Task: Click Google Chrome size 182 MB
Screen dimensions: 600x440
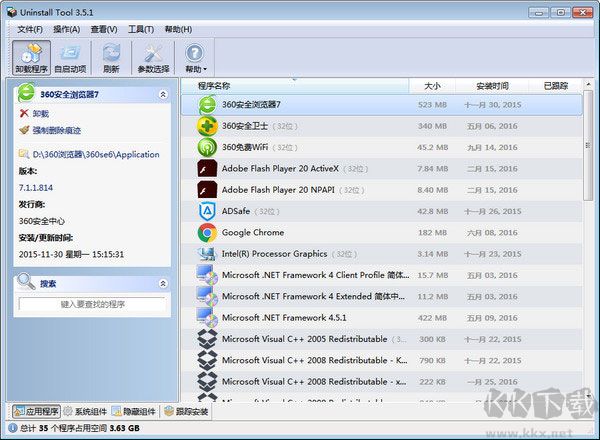Action: 430,233
